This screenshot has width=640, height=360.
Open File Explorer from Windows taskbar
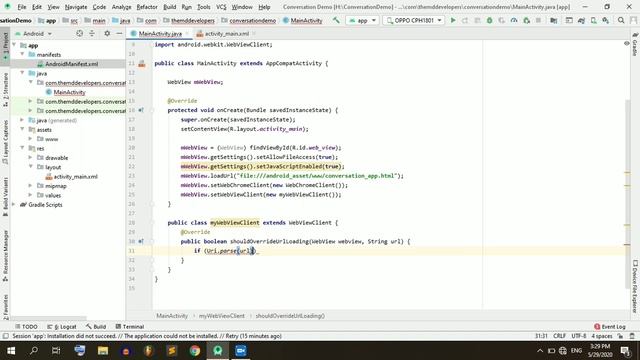point(102,351)
